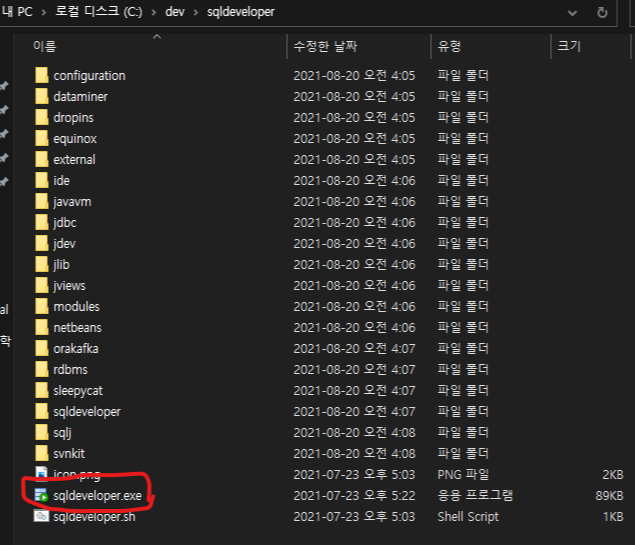Go to 내 PC in the breadcrumb
Screen dimensions: 635x545
[x=17, y=12]
